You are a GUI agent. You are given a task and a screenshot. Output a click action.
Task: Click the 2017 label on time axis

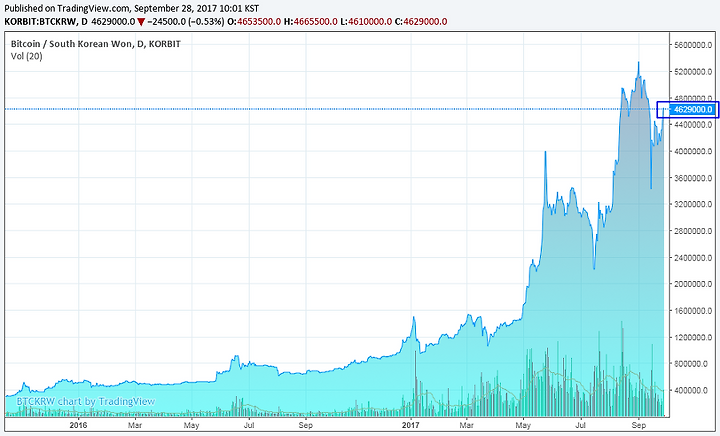click(411, 425)
